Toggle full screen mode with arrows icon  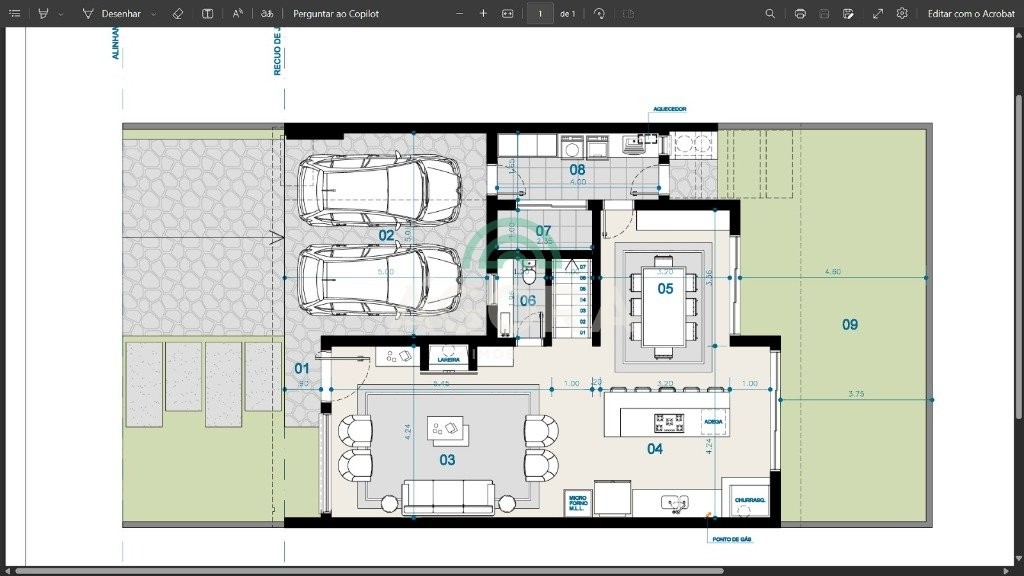point(878,14)
